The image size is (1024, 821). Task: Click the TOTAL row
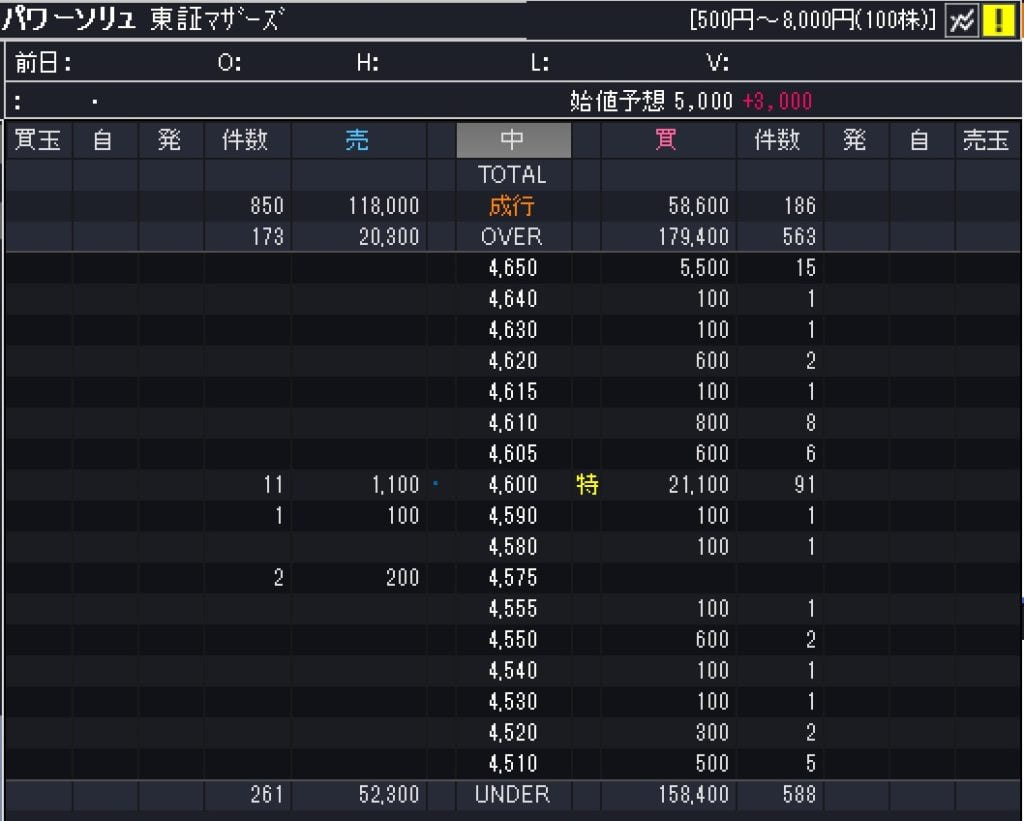(512, 174)
